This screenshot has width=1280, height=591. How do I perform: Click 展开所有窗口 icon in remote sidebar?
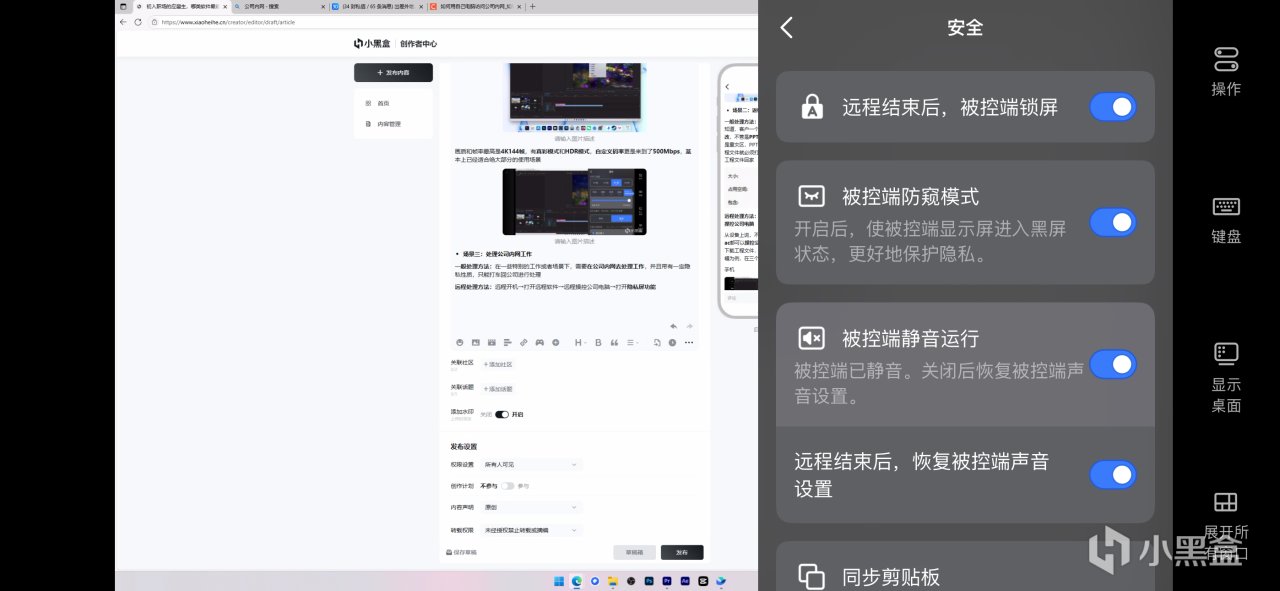[x=1226, y=502]
